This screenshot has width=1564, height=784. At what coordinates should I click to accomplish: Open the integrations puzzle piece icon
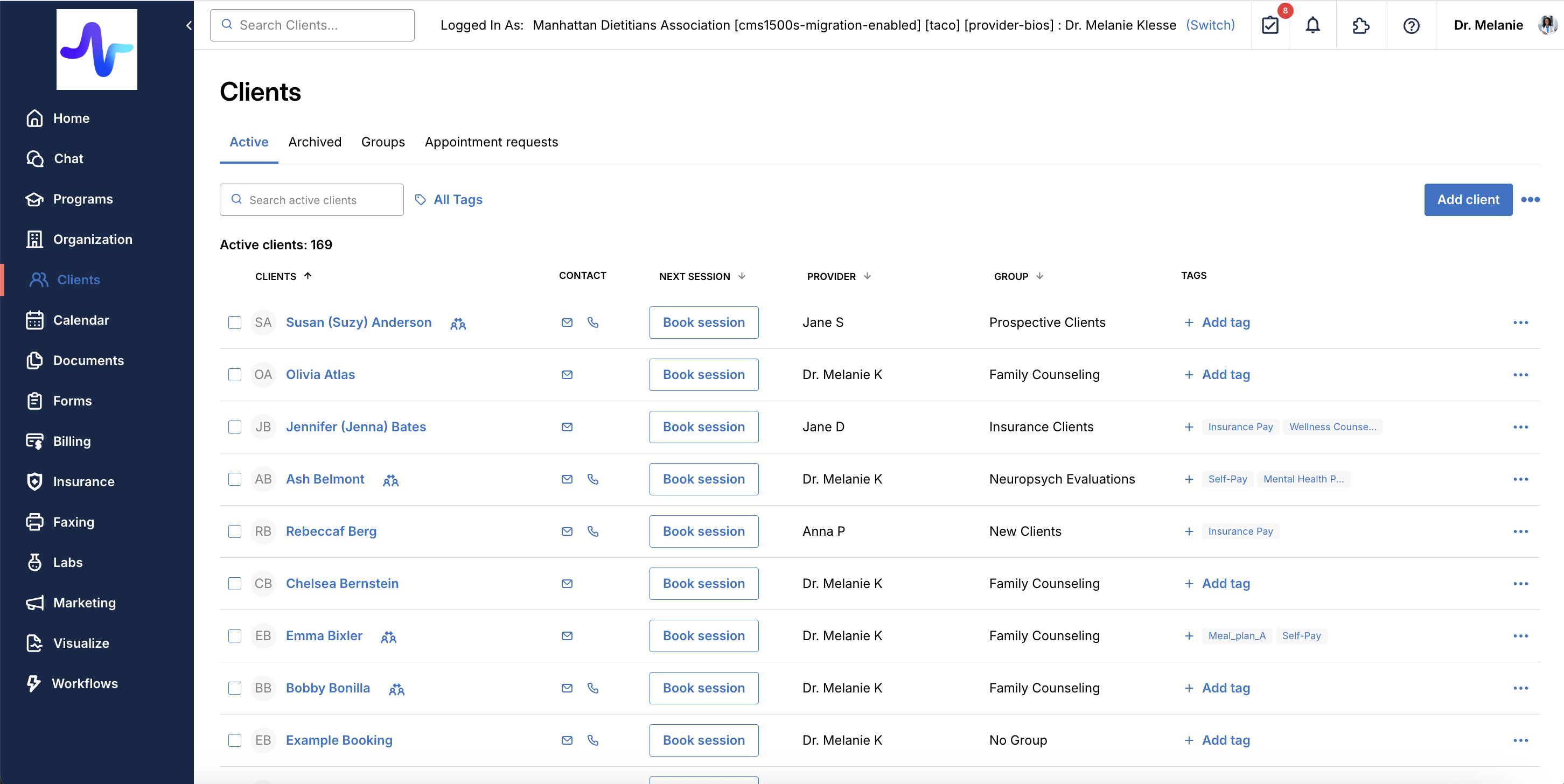[1360, 25]
